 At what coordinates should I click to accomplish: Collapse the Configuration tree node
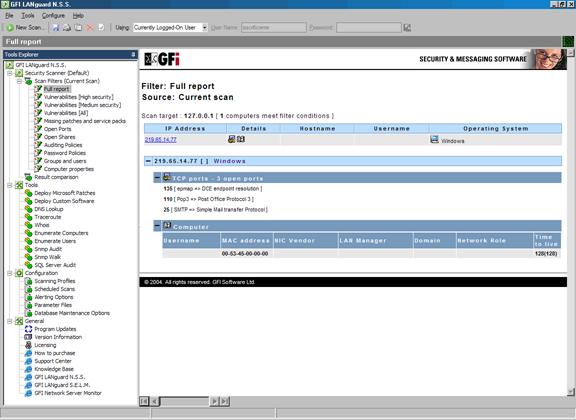[10, 273]
